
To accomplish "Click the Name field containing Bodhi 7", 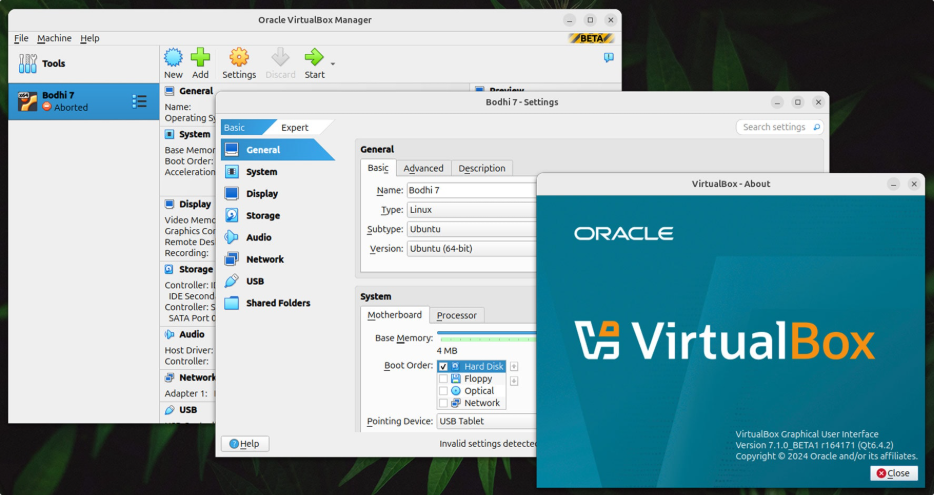I will click(x=471, y=190).
